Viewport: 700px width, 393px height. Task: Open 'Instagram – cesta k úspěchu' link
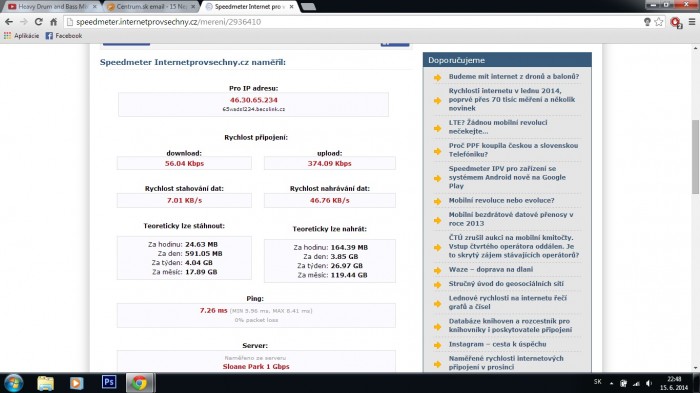click(x=497, y=344)
